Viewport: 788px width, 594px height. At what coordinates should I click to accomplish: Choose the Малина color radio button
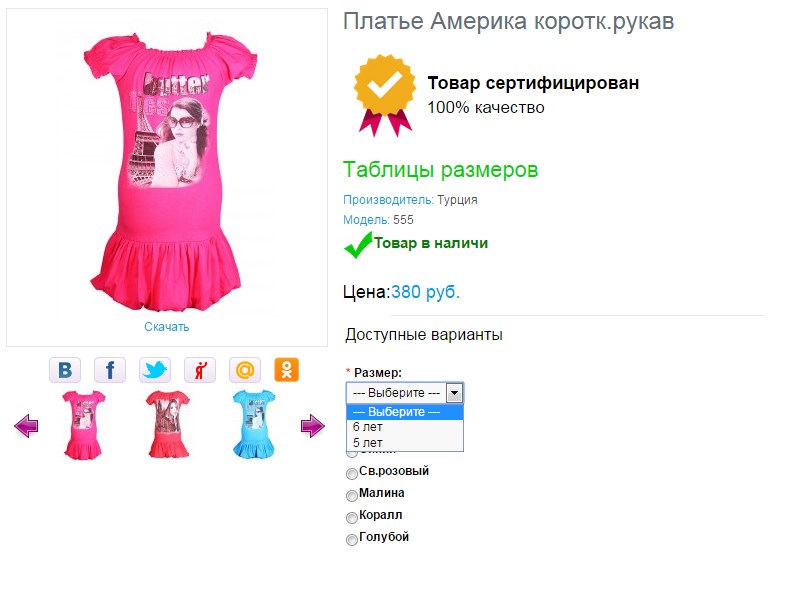tap(352, 496)
